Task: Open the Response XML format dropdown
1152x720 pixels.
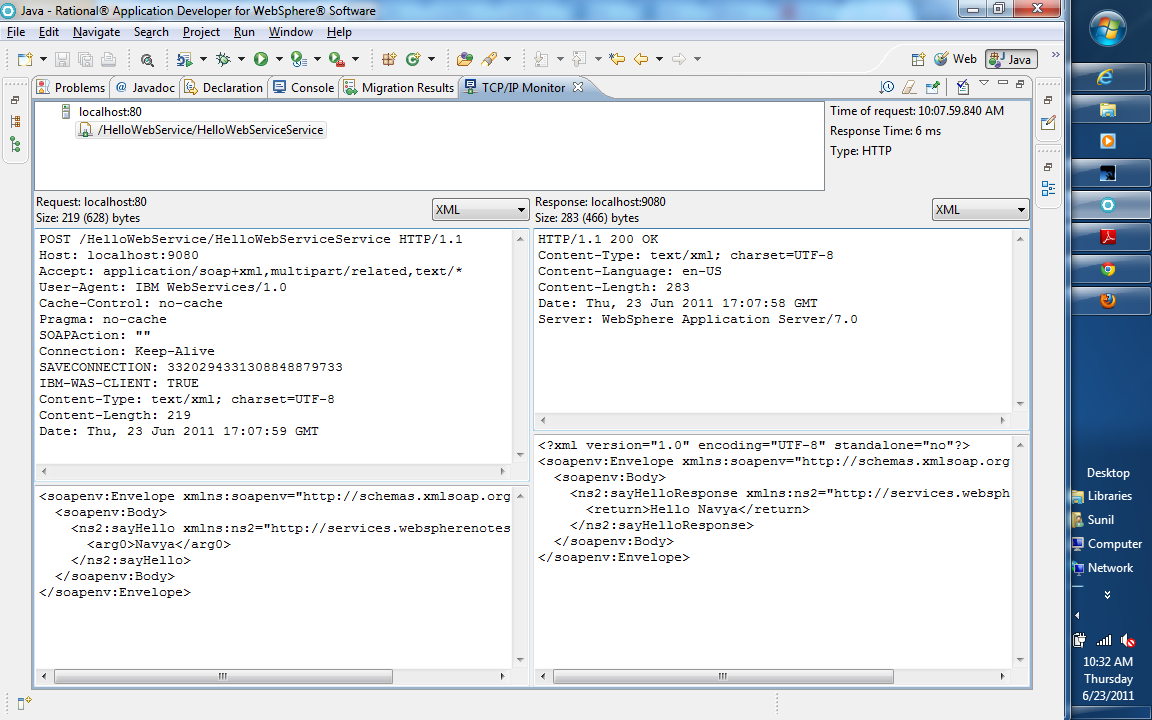Action: [980, 209]
